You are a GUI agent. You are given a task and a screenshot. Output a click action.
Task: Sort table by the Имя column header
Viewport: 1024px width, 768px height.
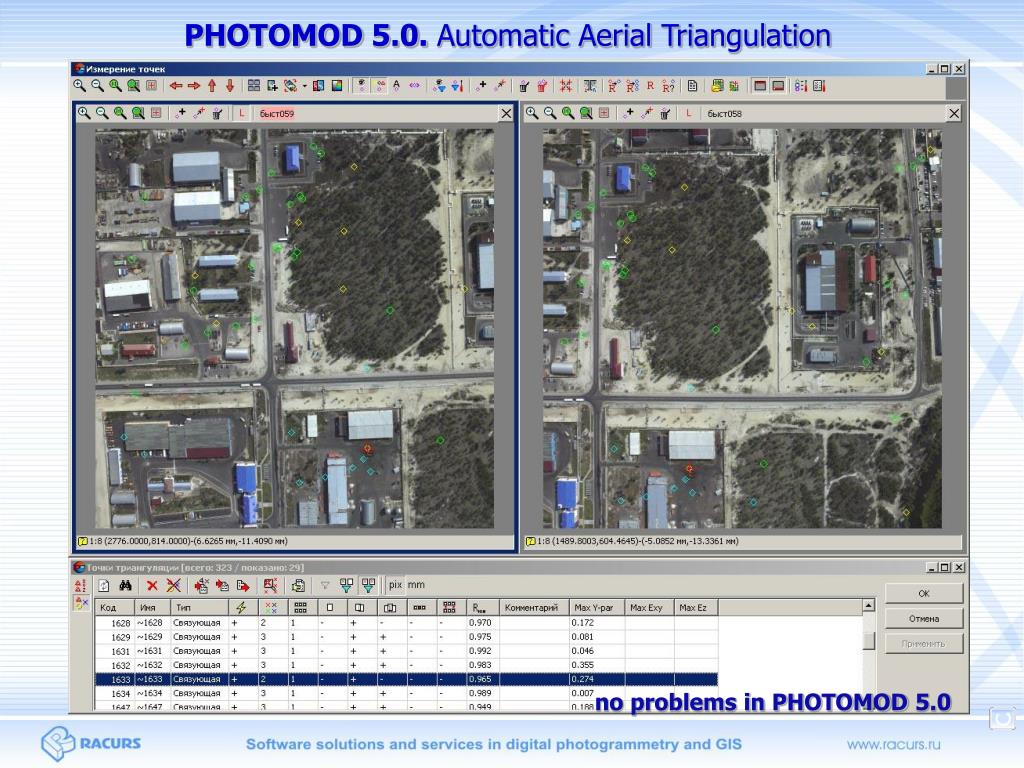coord(153,607)
